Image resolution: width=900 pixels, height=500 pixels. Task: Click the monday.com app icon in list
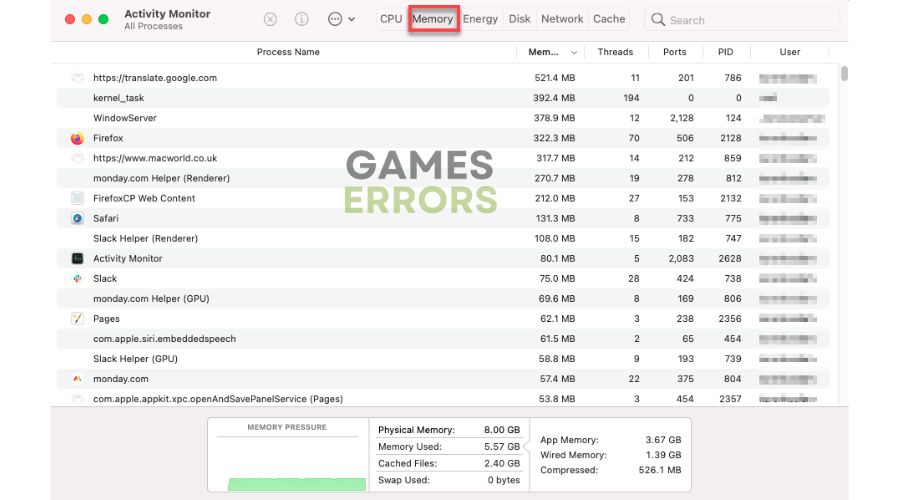tap(77, 379)
